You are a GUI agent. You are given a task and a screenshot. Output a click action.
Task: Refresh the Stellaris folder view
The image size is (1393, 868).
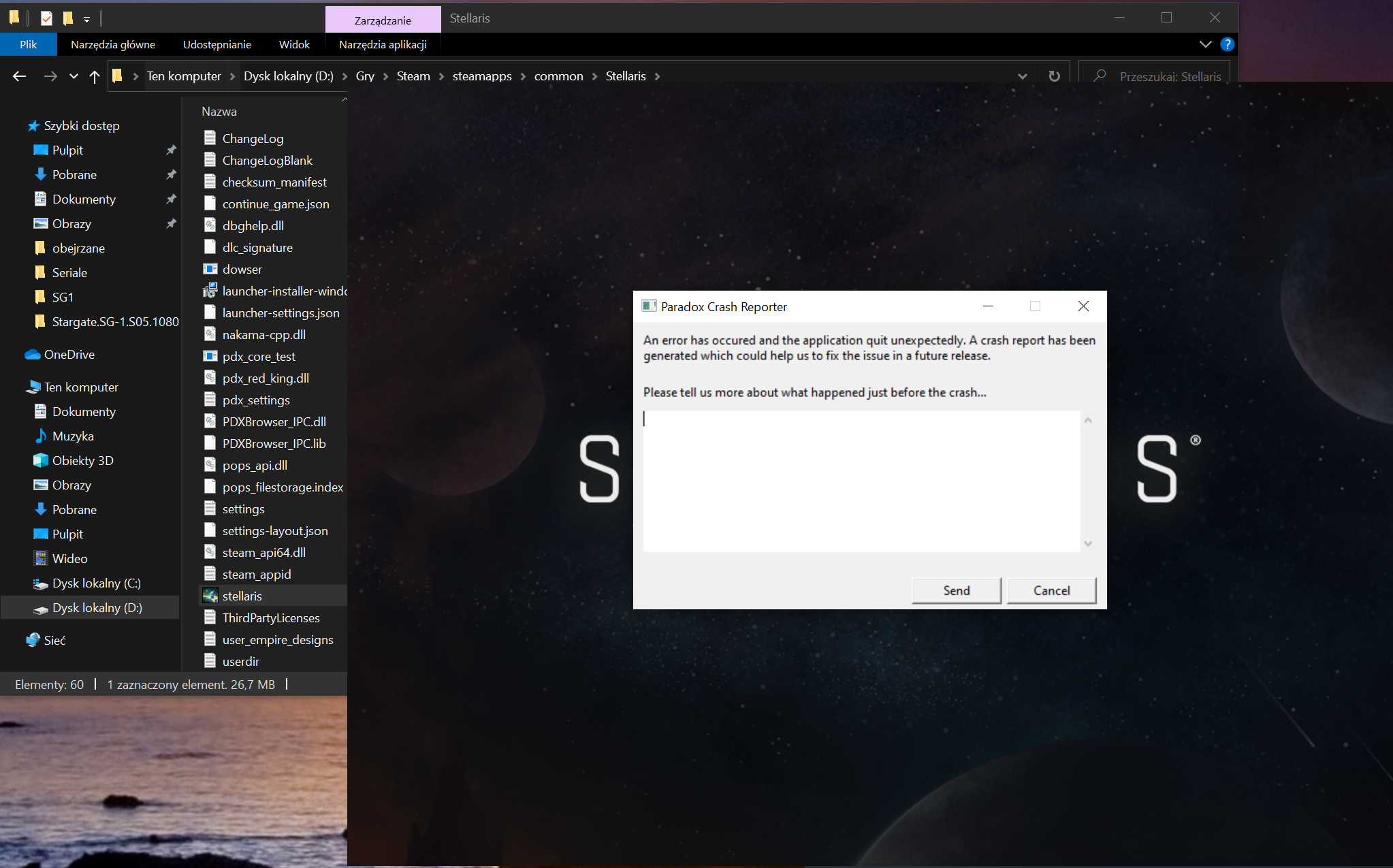[x=1054, y=76]
